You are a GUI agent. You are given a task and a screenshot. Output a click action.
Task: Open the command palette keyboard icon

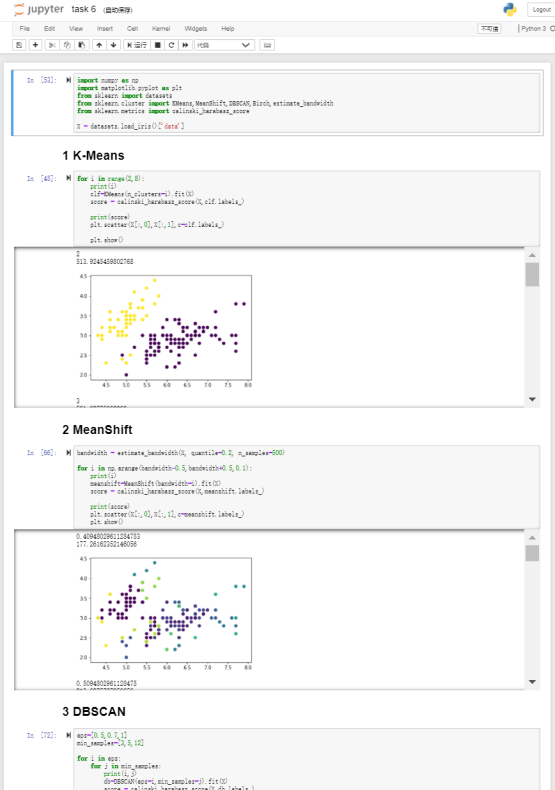coord(267,45)
